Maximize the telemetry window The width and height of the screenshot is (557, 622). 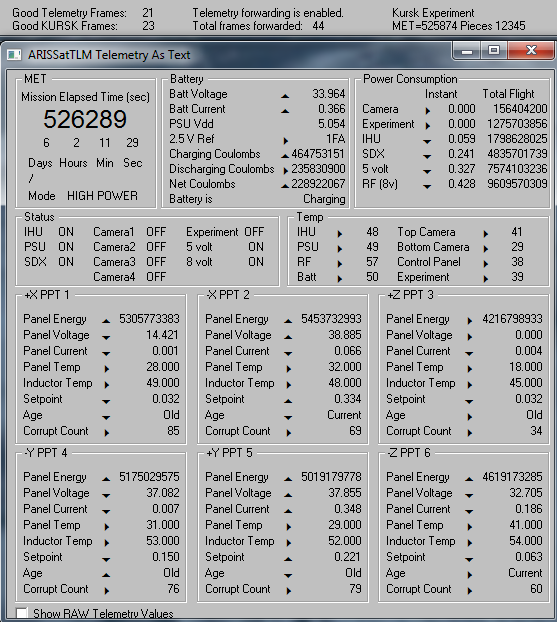click(494, 50)
